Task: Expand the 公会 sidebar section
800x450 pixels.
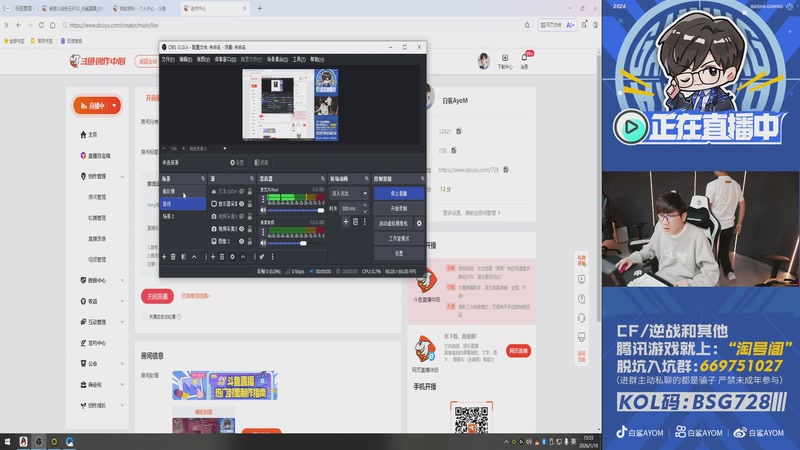Action: click(122, 364)
